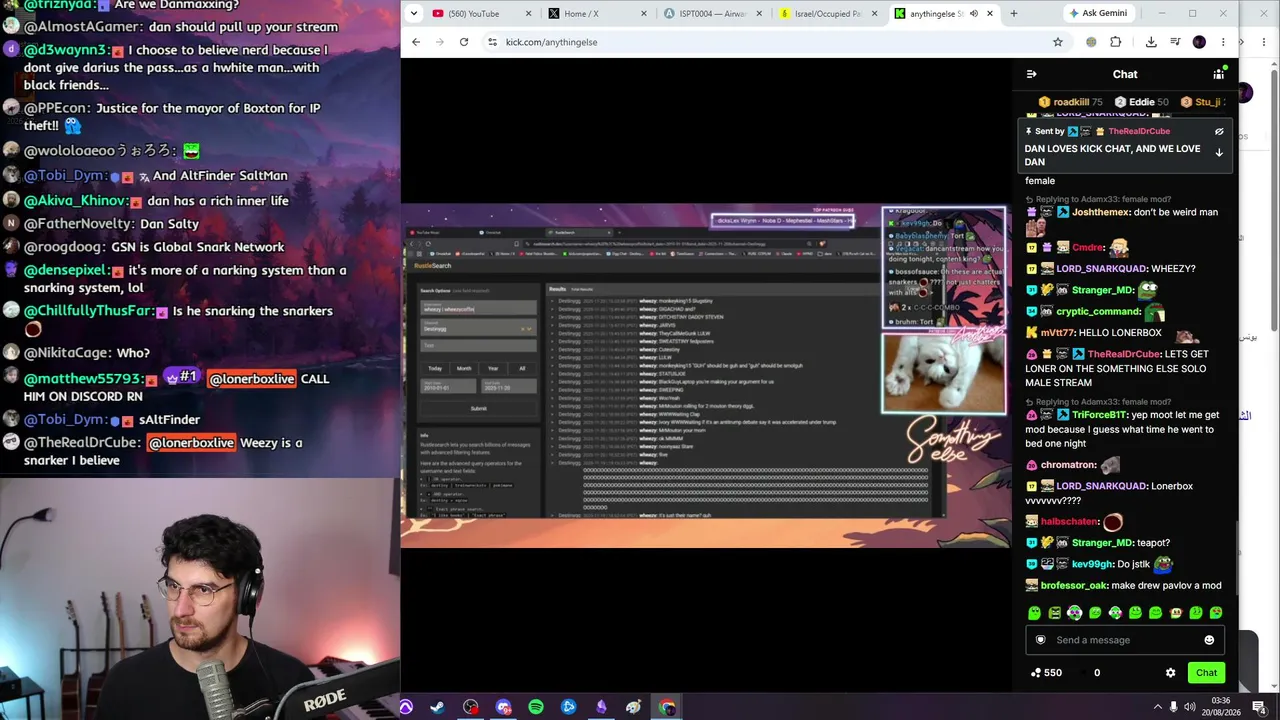
Task: View site information for kick.com
Action: click(x=492, y=42)
